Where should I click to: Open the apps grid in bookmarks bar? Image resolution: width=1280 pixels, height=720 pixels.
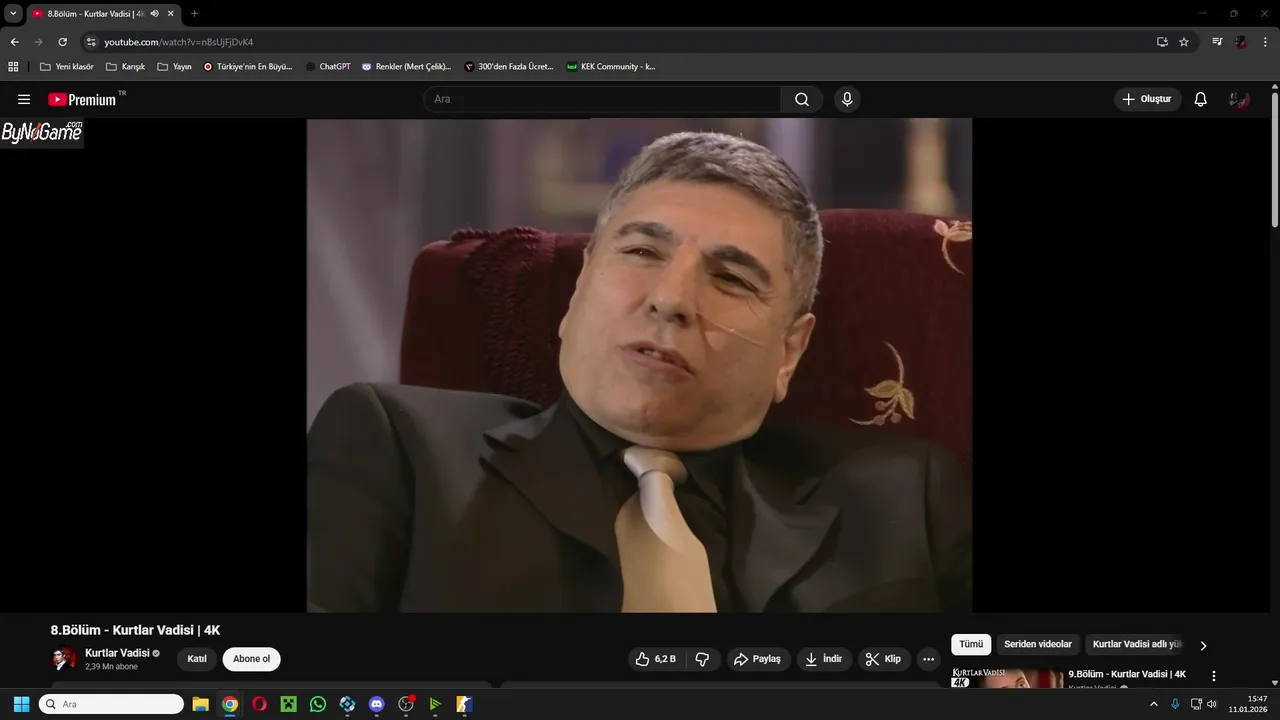tap(13, 67)
